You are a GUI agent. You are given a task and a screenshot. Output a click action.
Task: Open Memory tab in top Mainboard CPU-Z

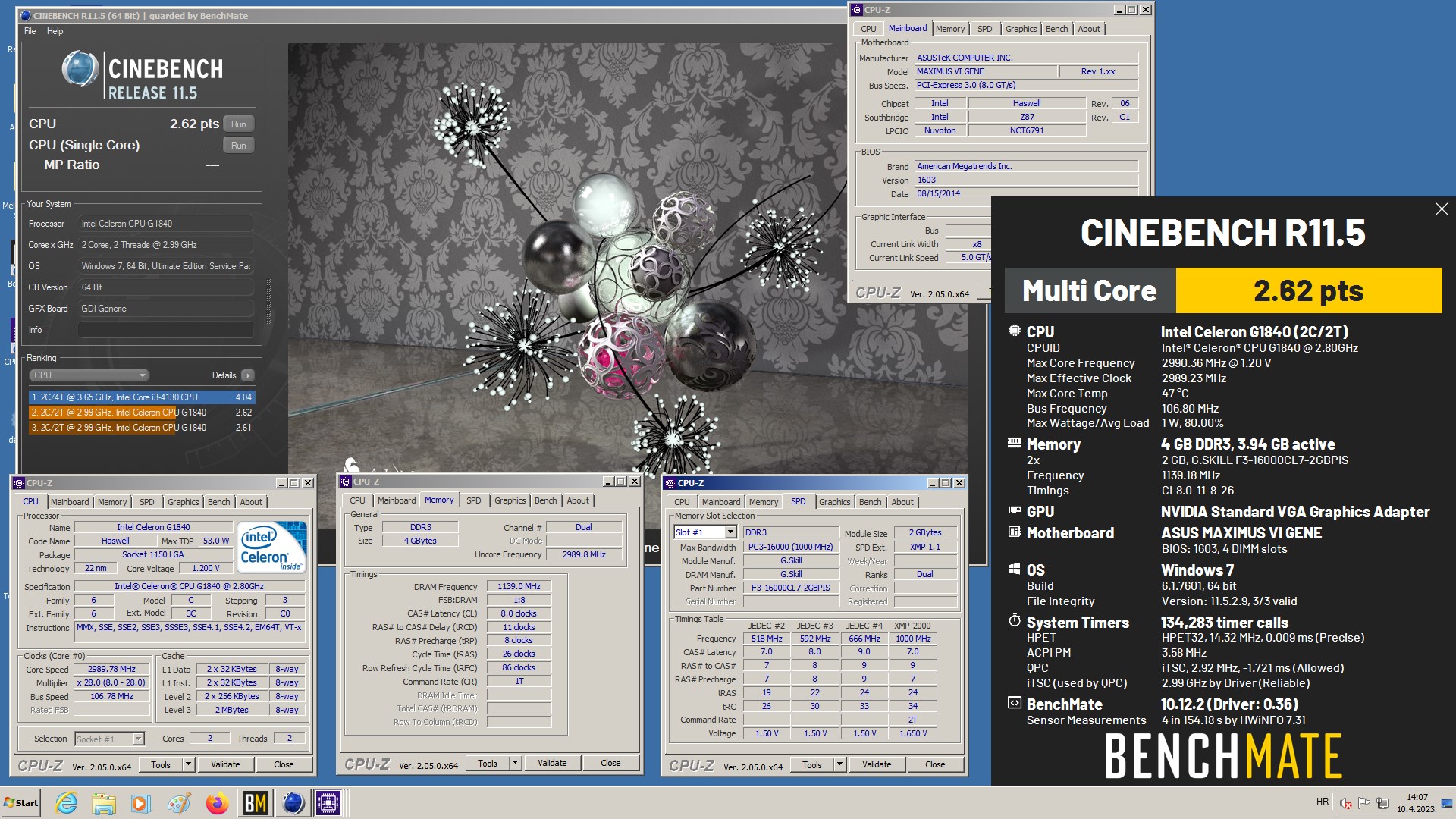950,29
